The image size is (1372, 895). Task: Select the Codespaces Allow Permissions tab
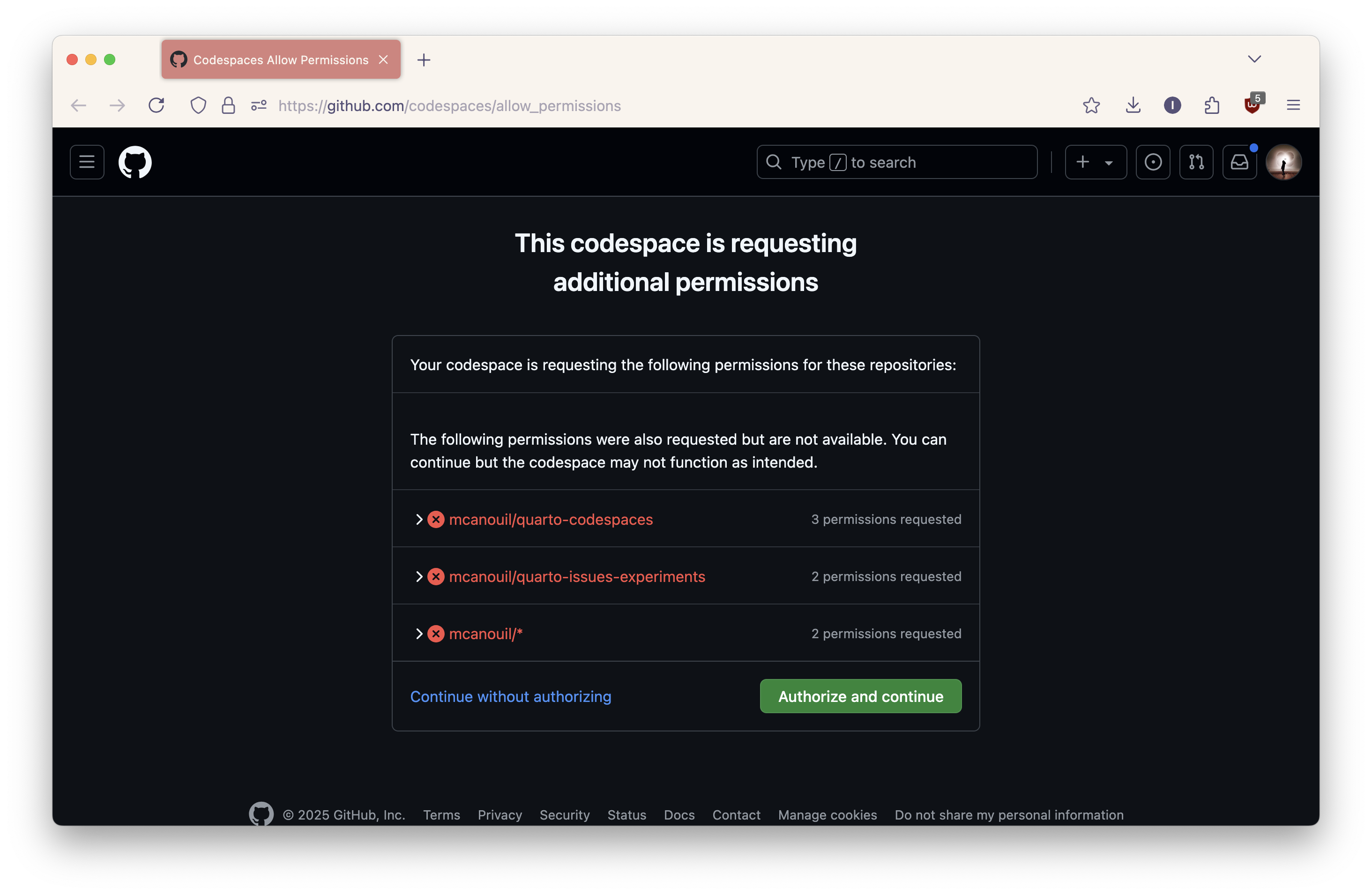pos(280,60)
